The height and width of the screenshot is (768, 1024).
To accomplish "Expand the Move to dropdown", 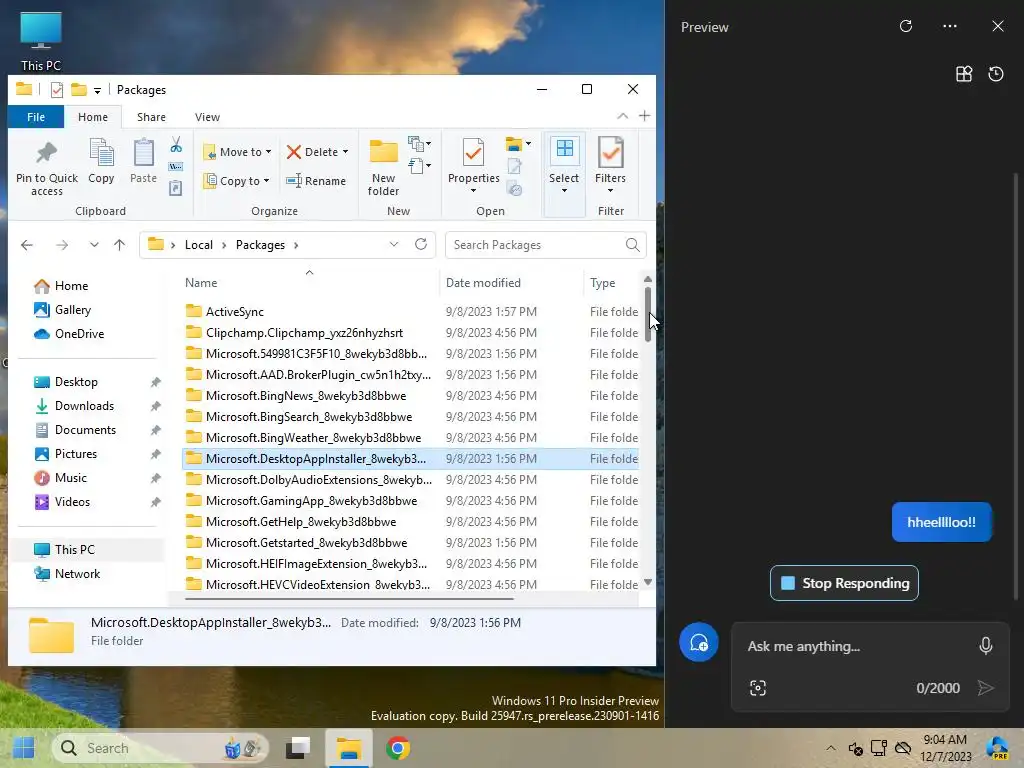I will 268,152.
